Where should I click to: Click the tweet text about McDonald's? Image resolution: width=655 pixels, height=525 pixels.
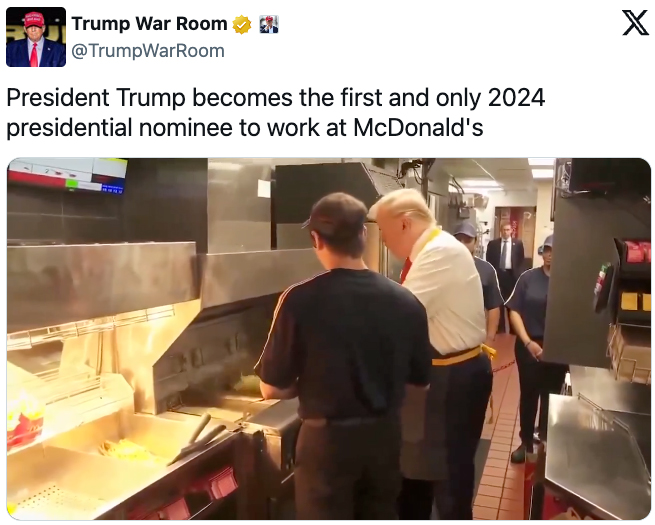[276, 112]
